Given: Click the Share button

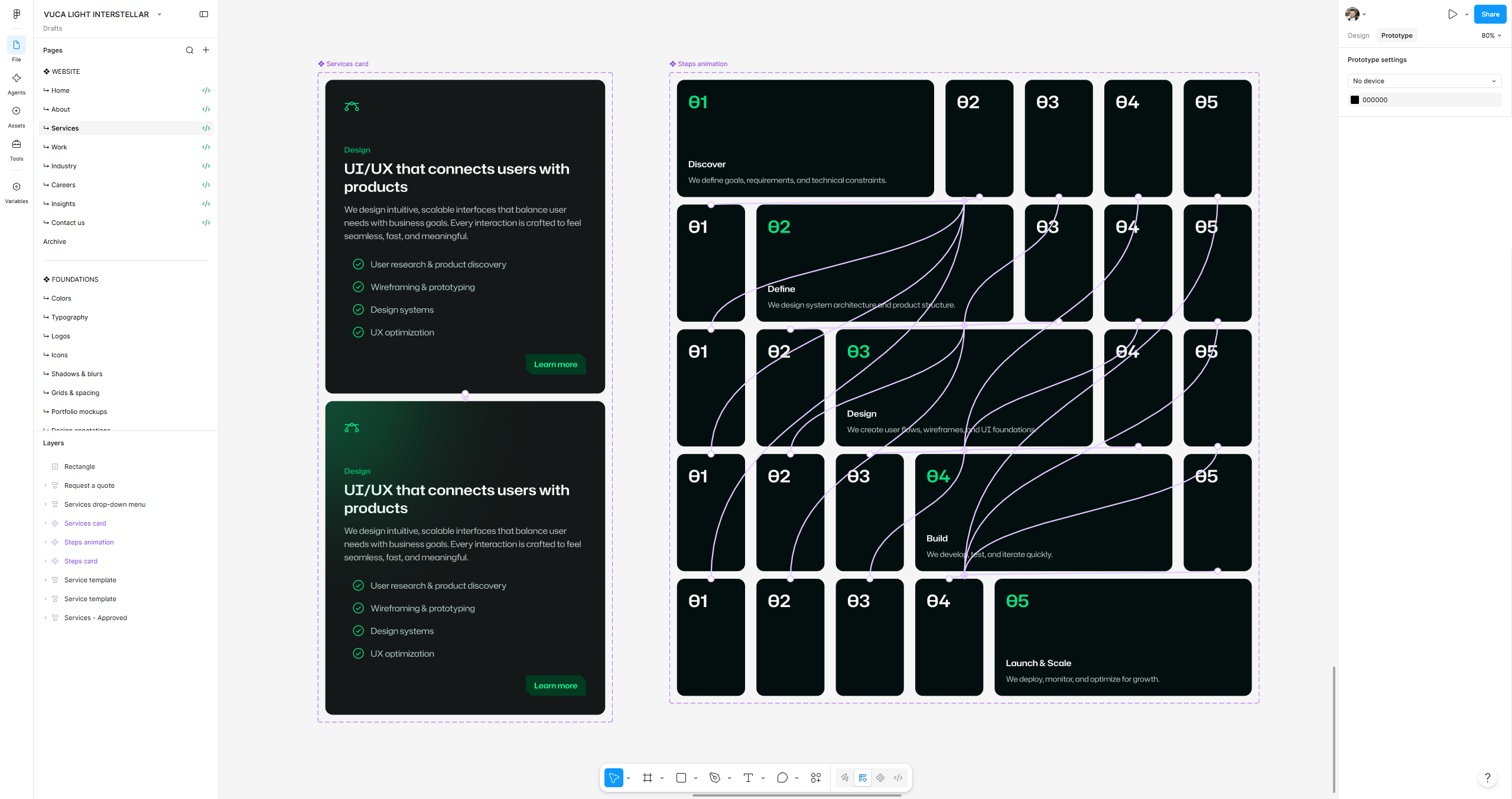Looking at the screenshot, I should pos(1490,14).
